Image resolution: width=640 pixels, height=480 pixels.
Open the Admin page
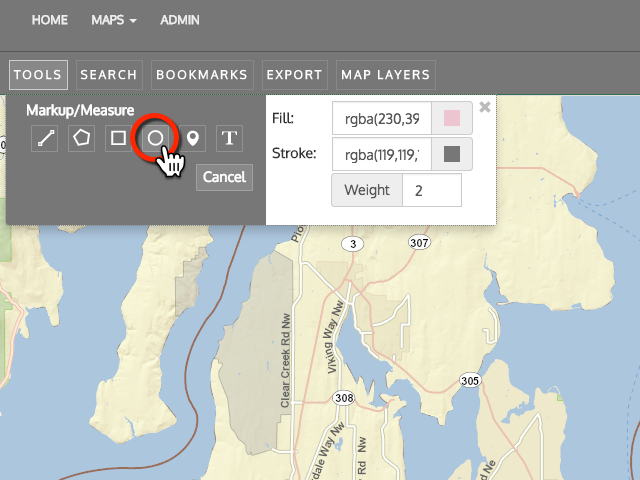(x=180, y=20)
